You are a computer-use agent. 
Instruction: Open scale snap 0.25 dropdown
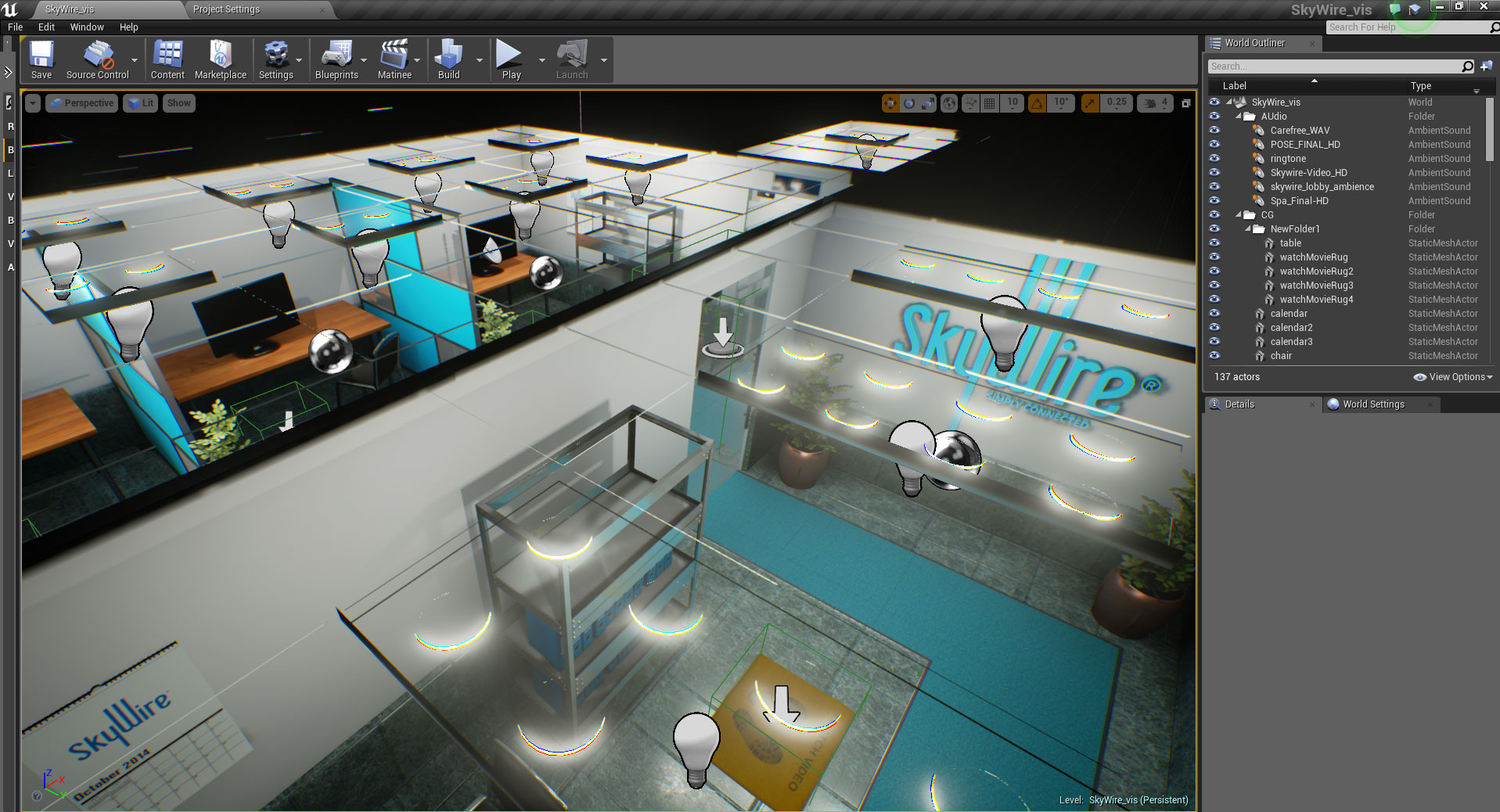(x=1117, y=103)
